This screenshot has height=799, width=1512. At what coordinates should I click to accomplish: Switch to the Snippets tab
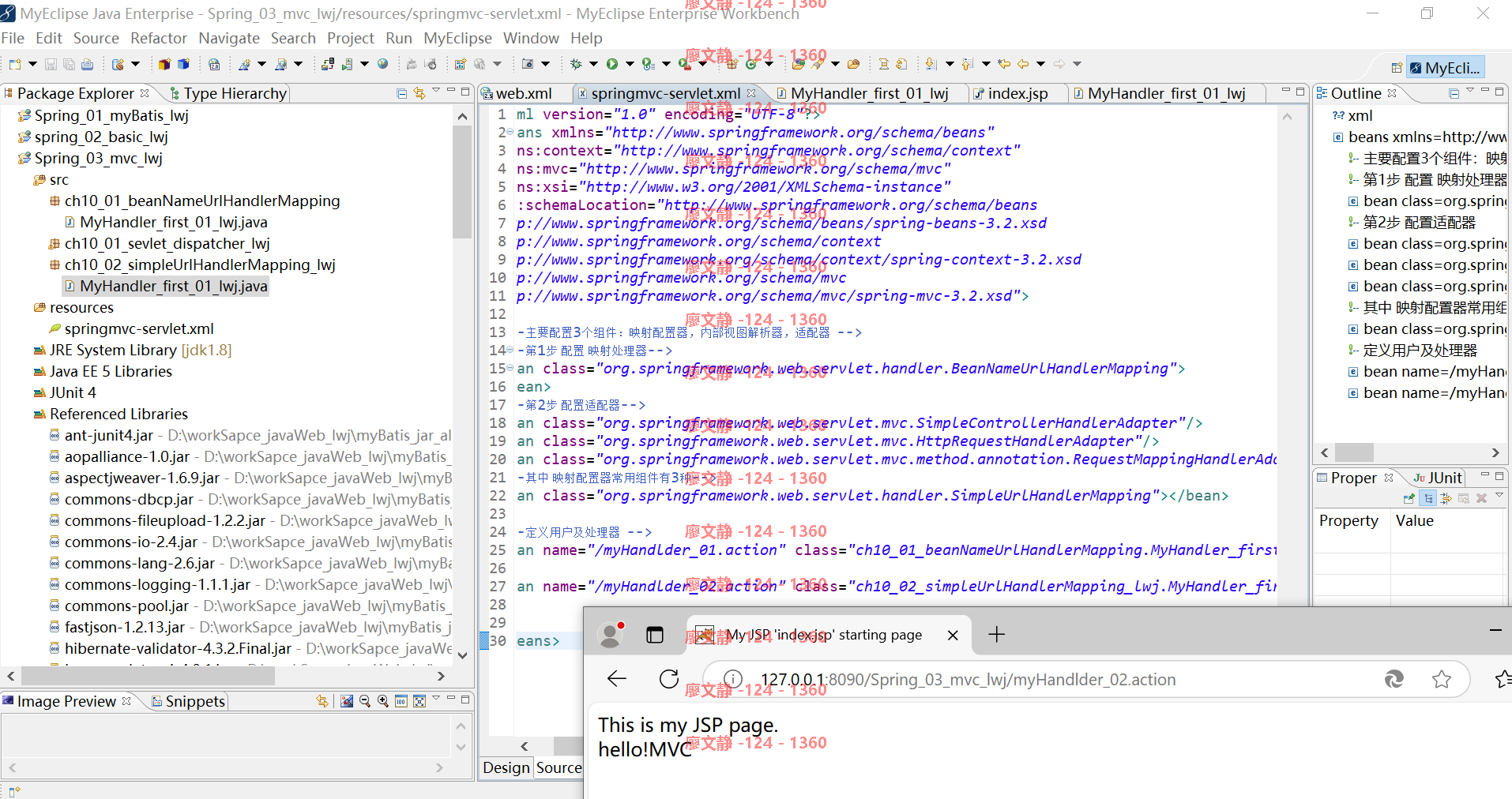(x=188, y=701)
